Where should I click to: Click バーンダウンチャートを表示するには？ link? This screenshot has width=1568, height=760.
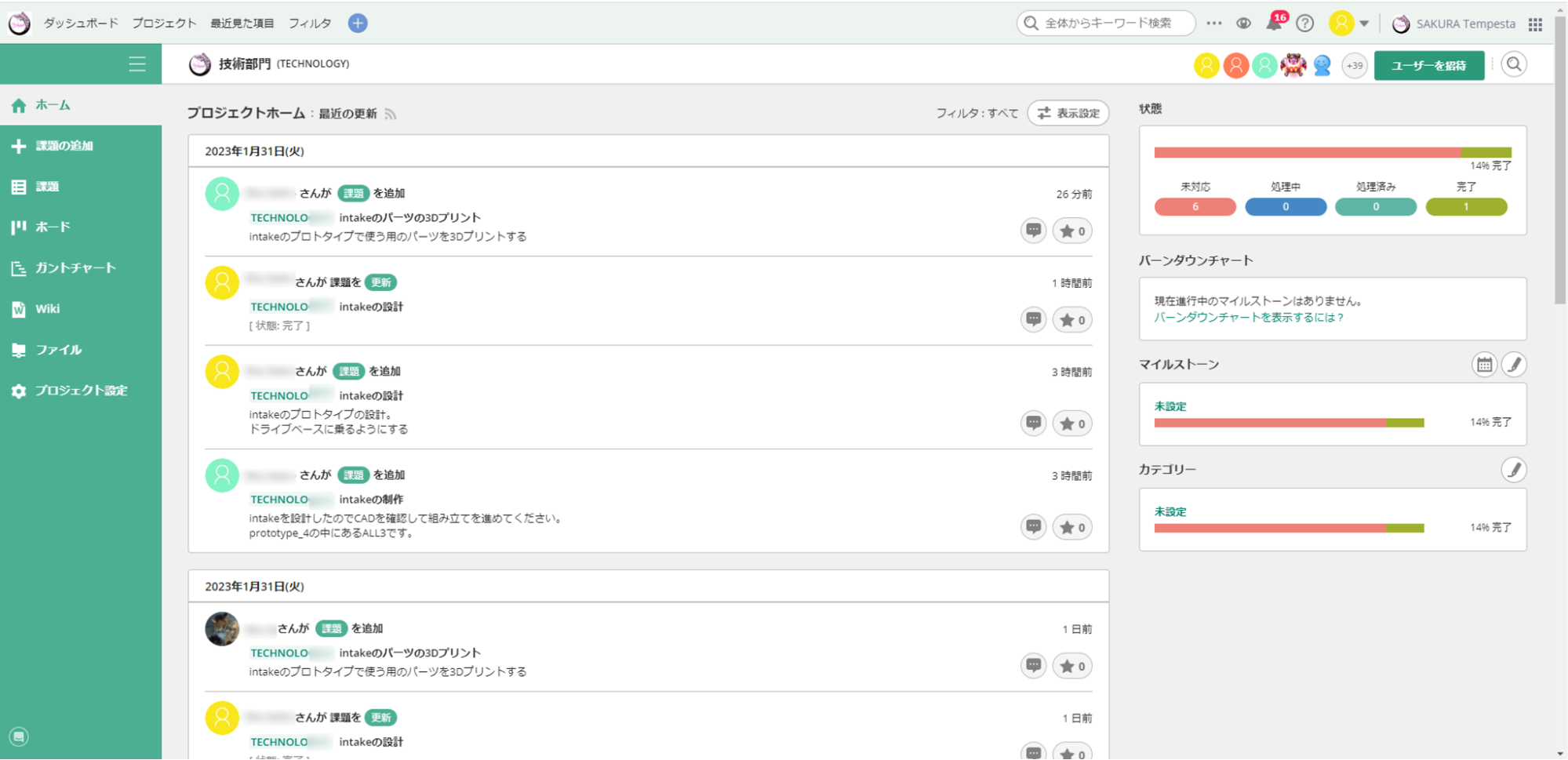[x=1249, y=318]
